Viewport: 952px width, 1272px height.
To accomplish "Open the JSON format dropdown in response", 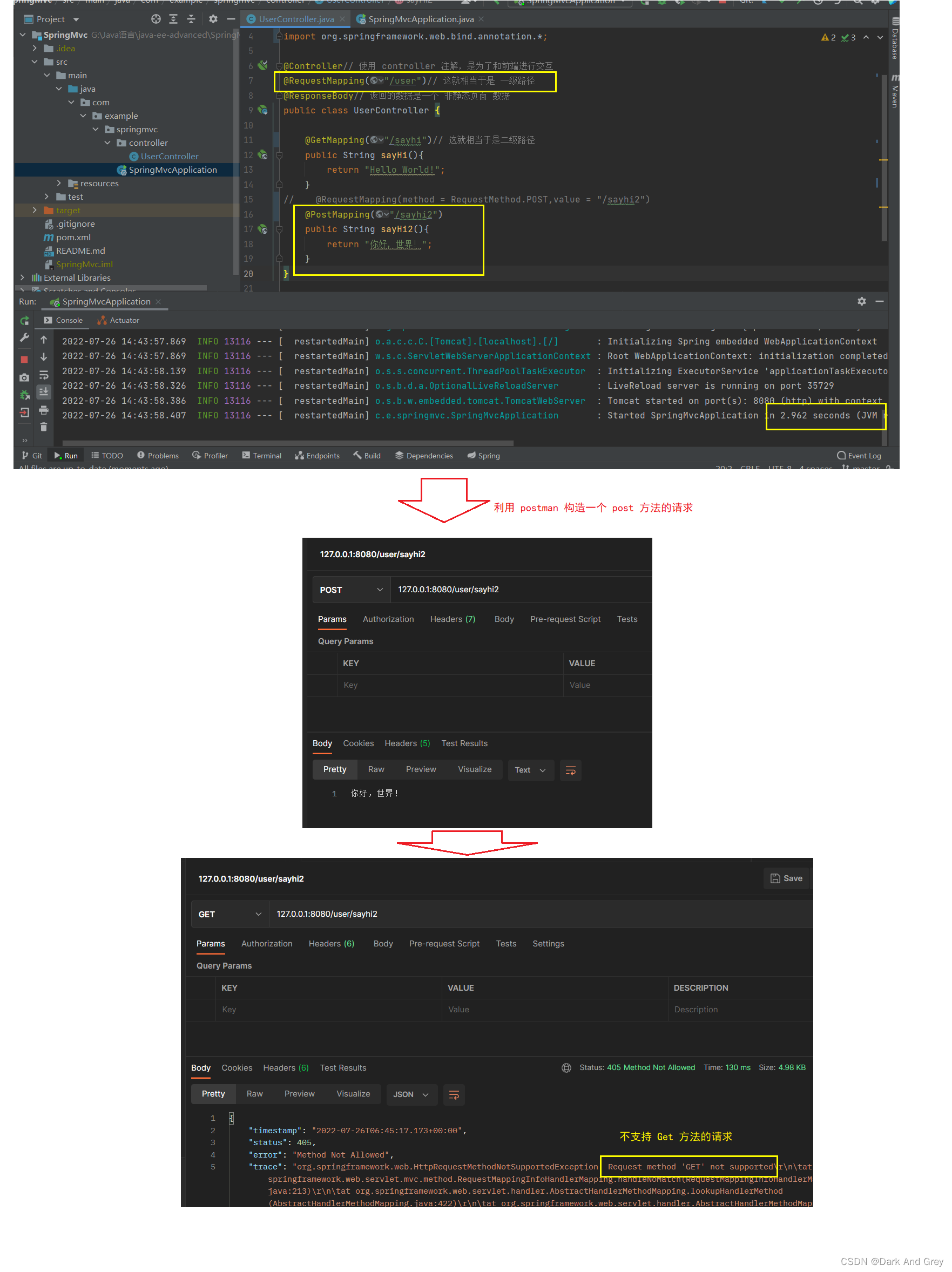I will [411, 1094].
